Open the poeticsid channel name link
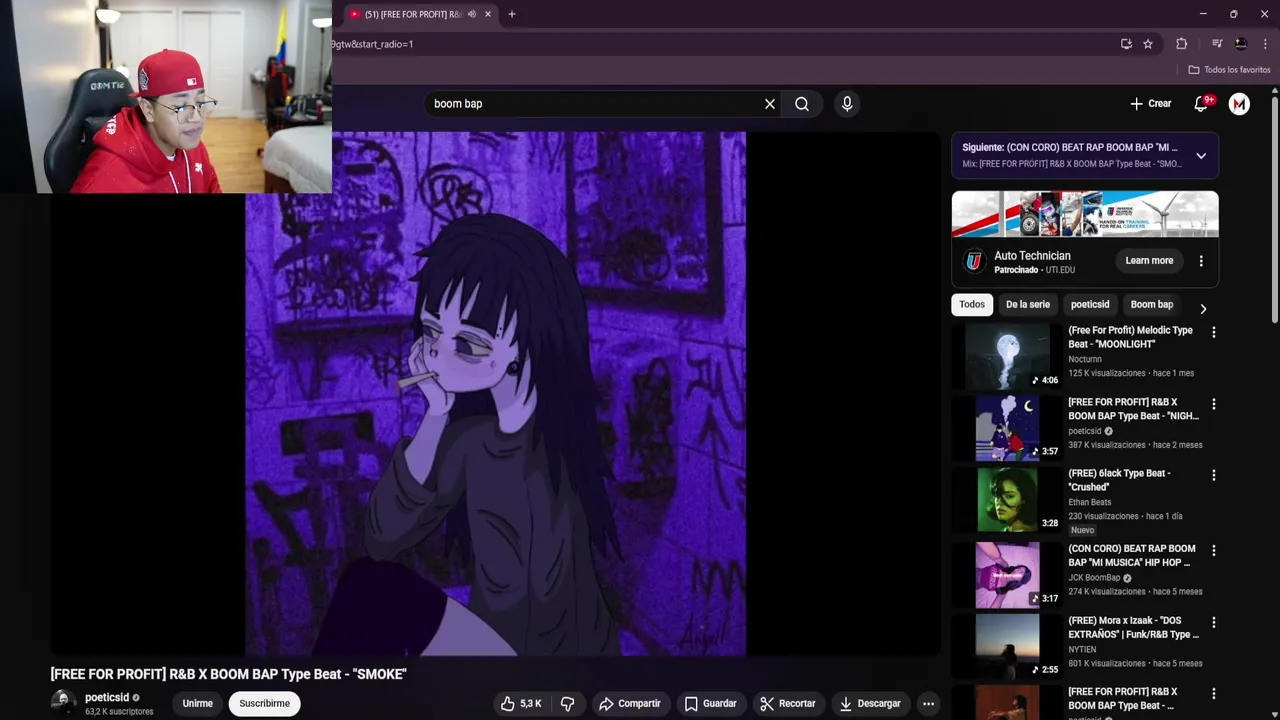The height and width of the screenshot is (720, 1280). (107, 698)
